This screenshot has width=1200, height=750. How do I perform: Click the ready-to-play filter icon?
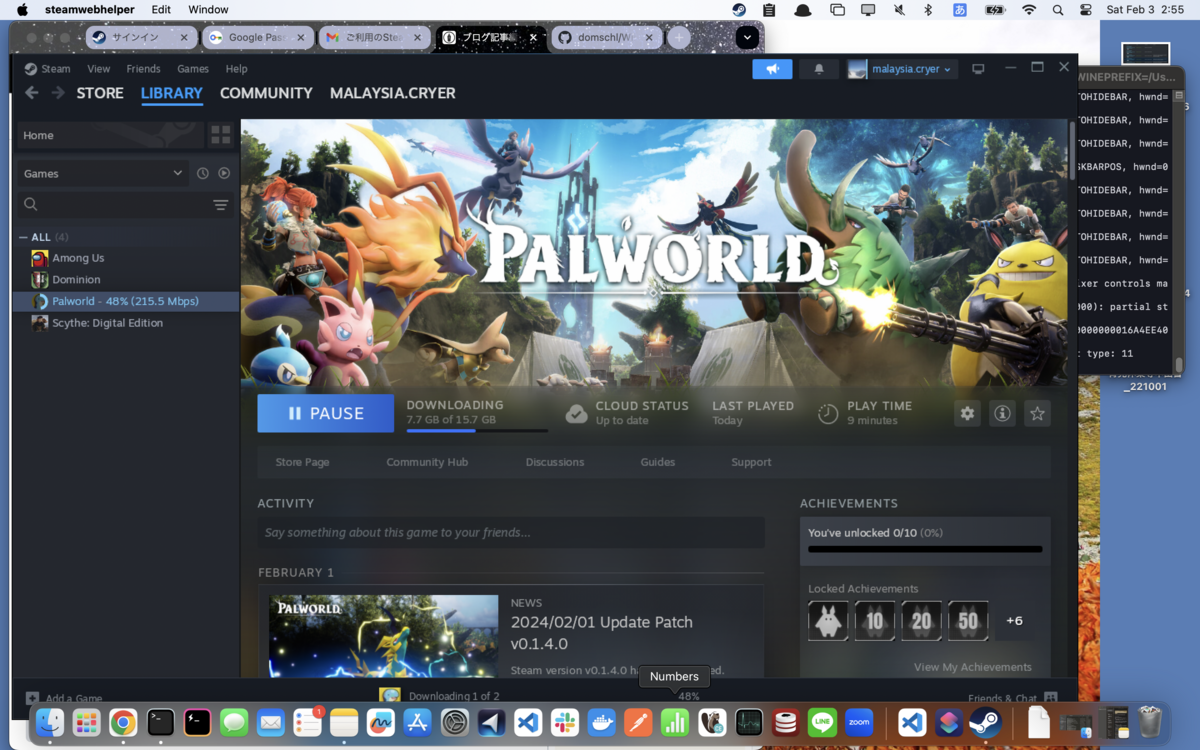pyautogui.click(x=224, y=173)
